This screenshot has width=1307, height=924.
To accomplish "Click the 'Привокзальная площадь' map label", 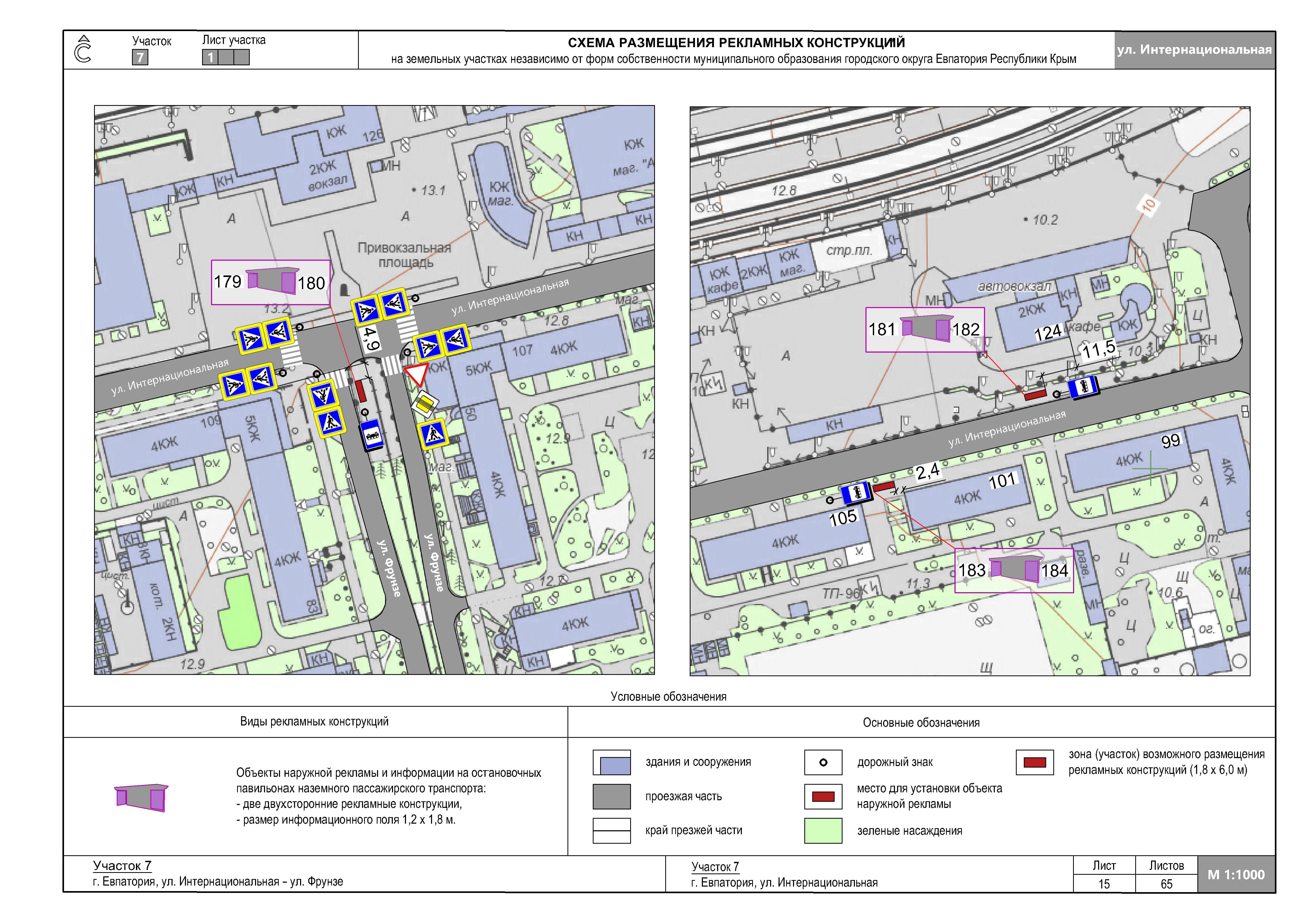I will pyautogui.click(x=404, y=255).
